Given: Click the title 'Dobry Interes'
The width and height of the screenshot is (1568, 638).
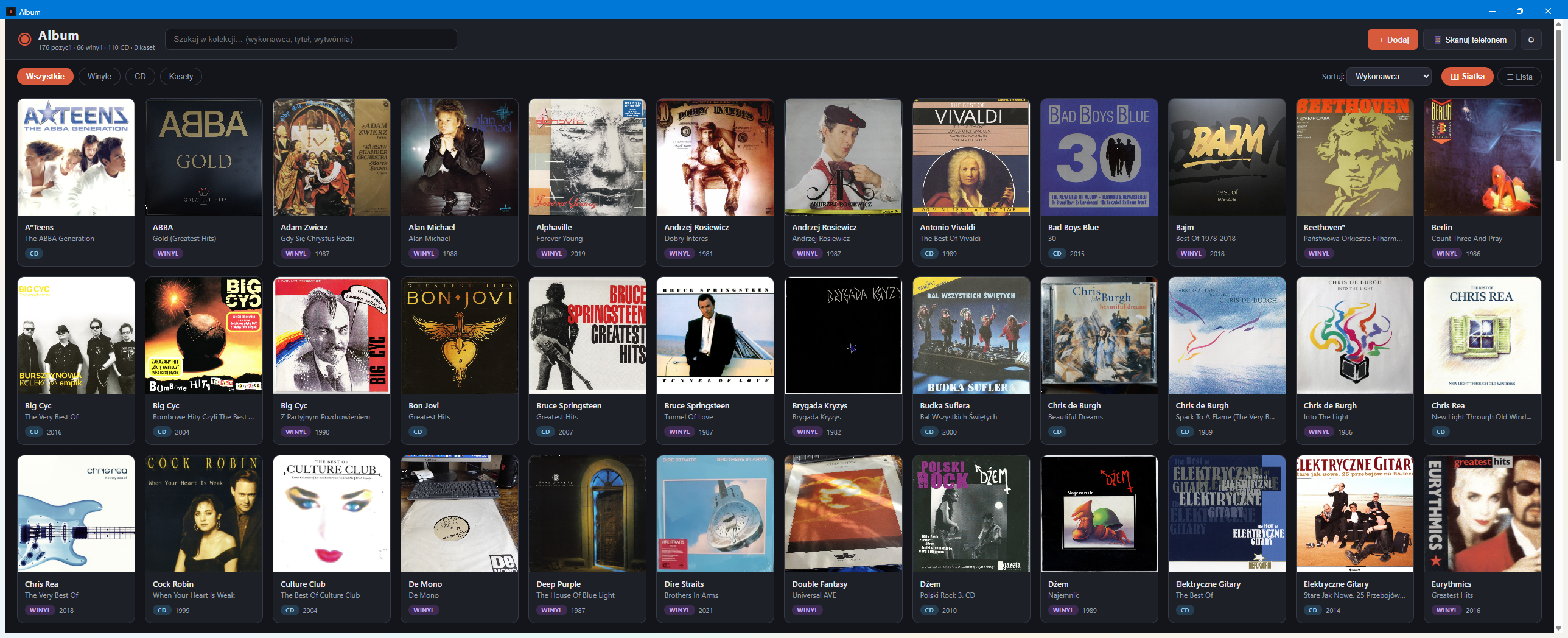Looking at the screenshot, I should 686,239.
